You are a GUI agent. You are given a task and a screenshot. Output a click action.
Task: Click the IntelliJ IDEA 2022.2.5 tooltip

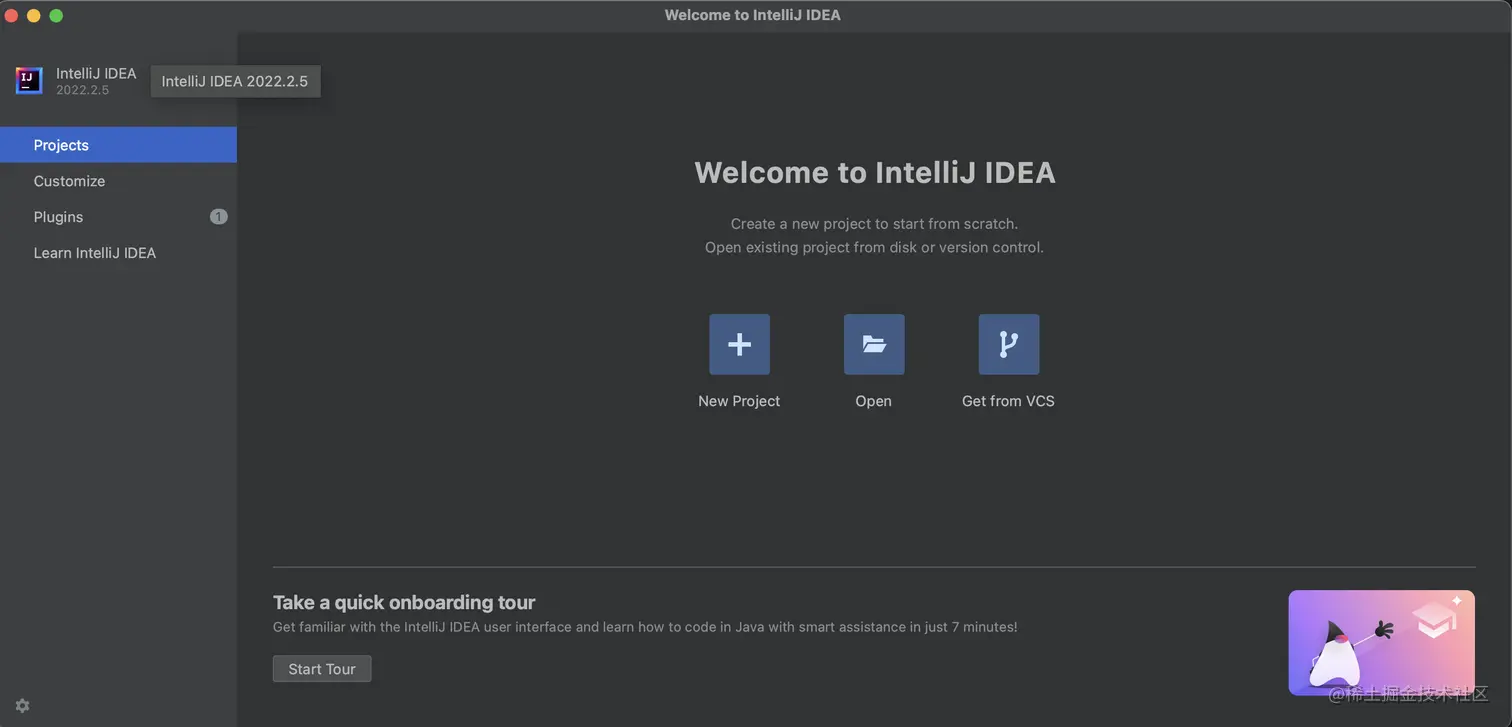coord(235,81)
